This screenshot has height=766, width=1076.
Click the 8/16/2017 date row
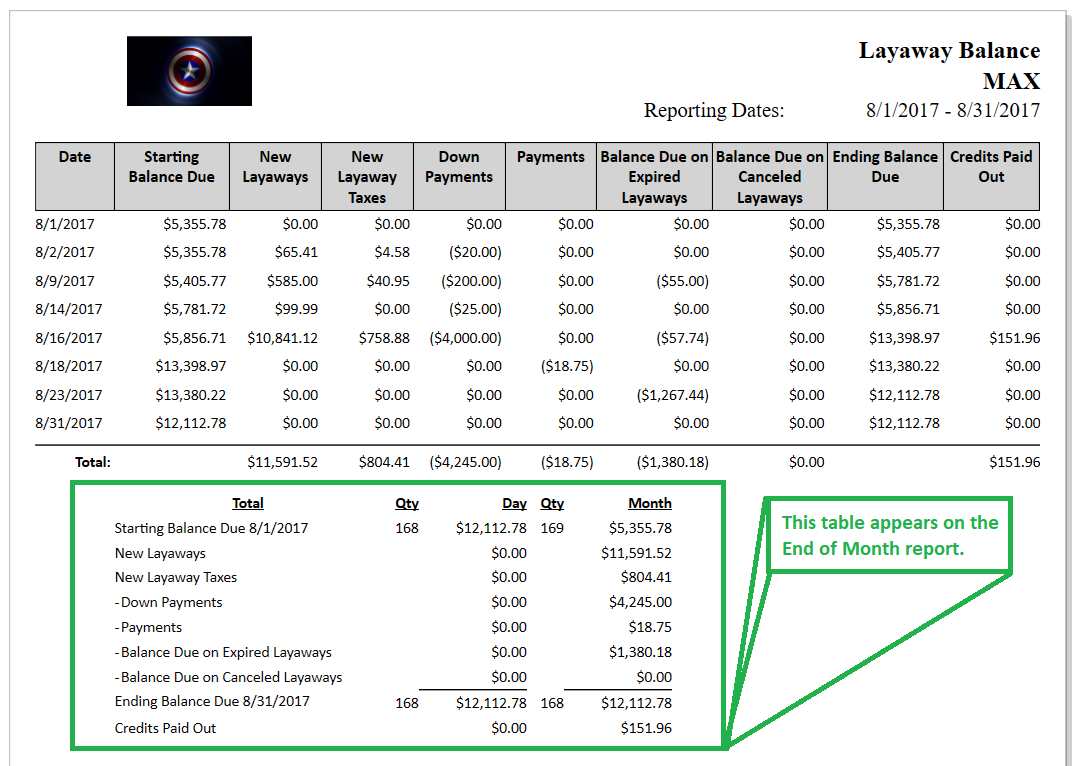coord(68,338)
